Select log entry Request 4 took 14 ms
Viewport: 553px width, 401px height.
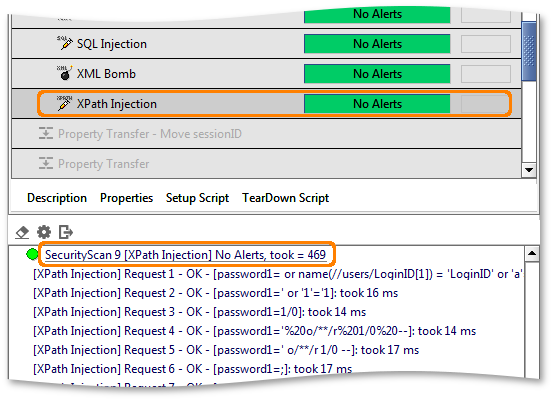point(254,331)
